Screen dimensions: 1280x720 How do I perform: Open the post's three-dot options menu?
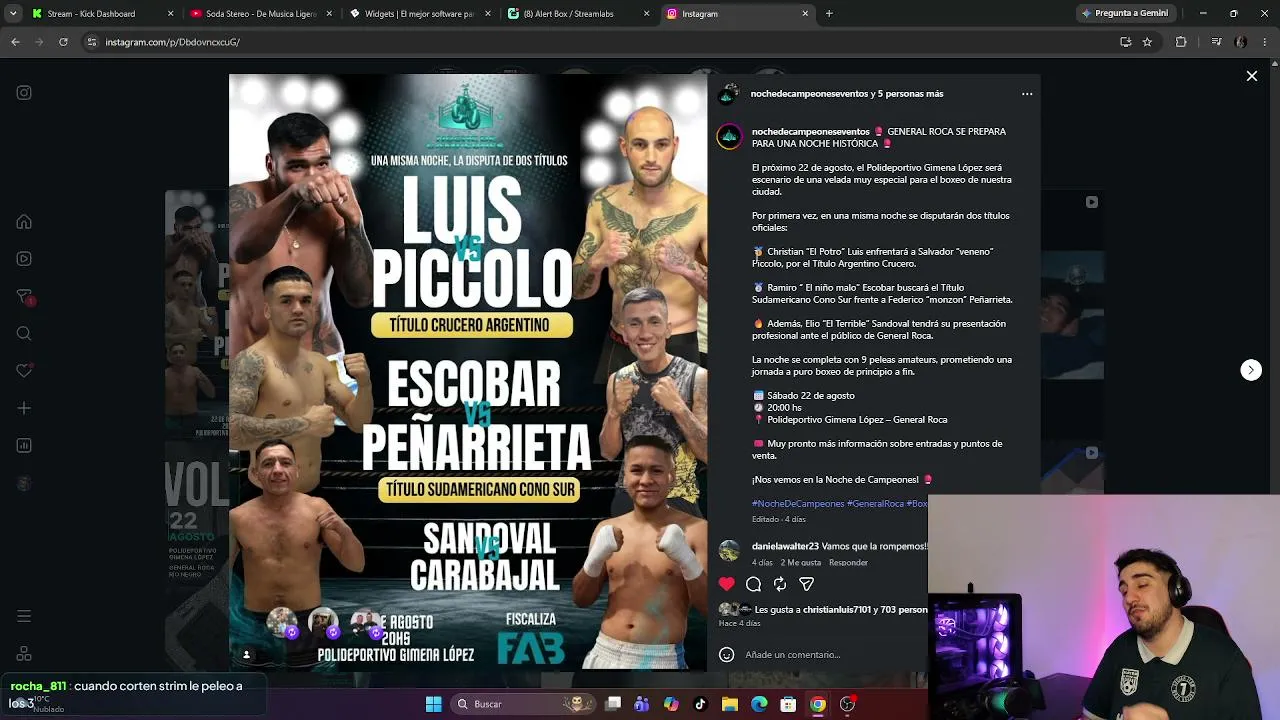click(1027, 94)
